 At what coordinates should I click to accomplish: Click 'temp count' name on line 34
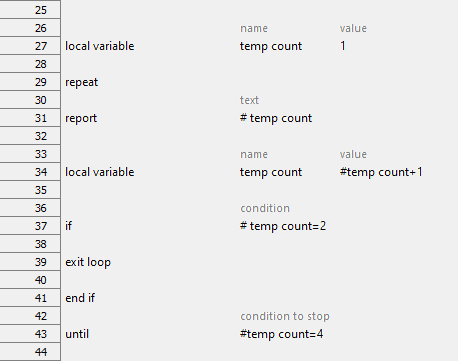(271, 172)
